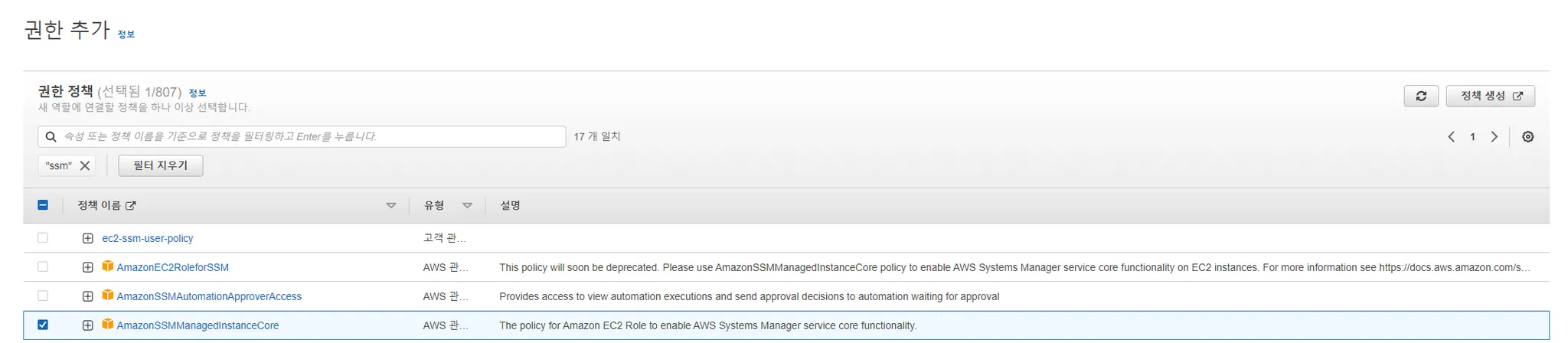Click the 정책 생성 button
The height and width of the screenshot is (343, 1568).
click(x=1490, y=96)
